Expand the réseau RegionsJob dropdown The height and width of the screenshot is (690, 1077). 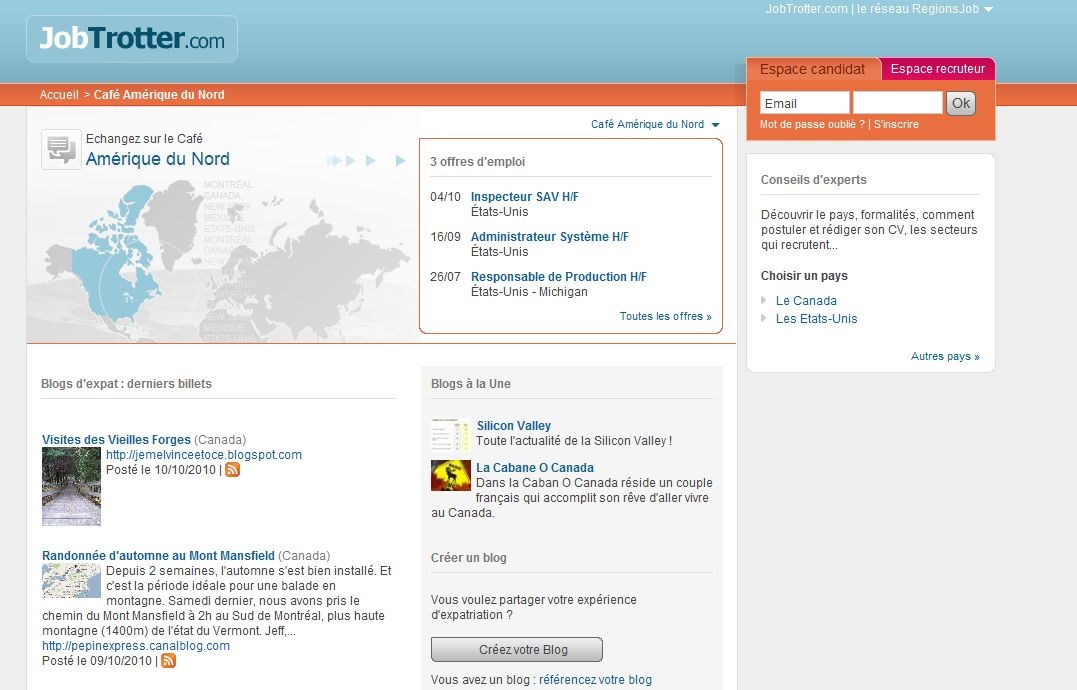click(988, 9)
